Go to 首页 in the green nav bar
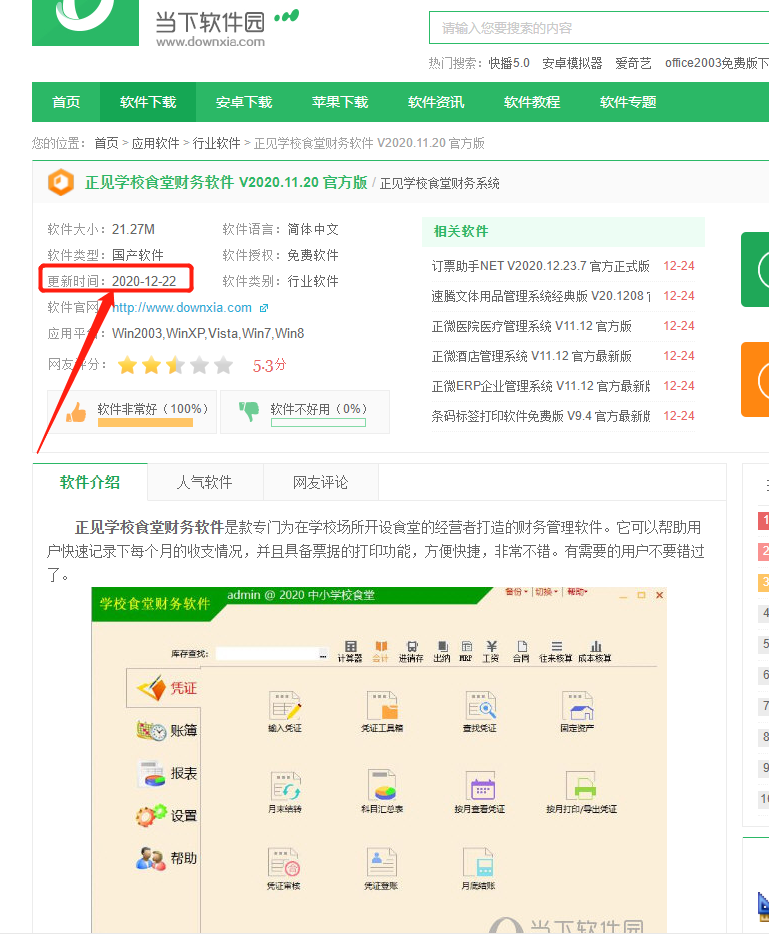Image resolution: width=769 pixels, height=940 pixels. pos(66,102)
